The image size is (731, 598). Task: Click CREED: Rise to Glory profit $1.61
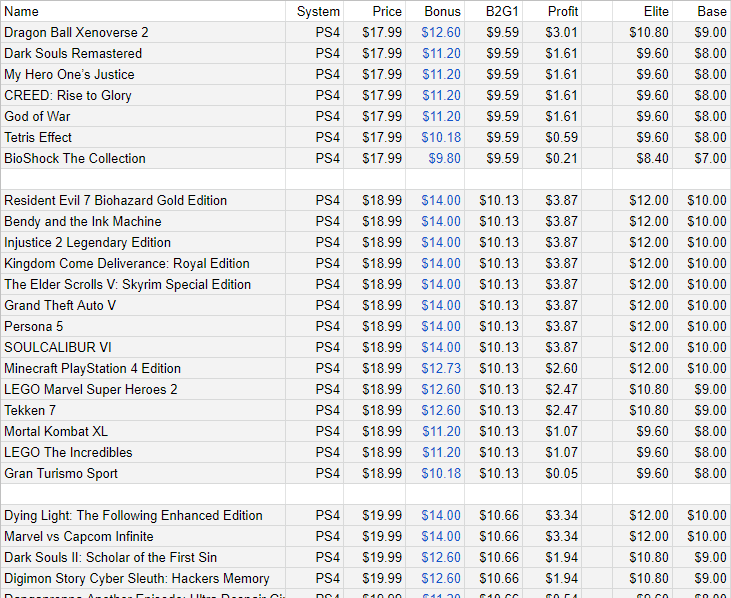tap(552, 95)
